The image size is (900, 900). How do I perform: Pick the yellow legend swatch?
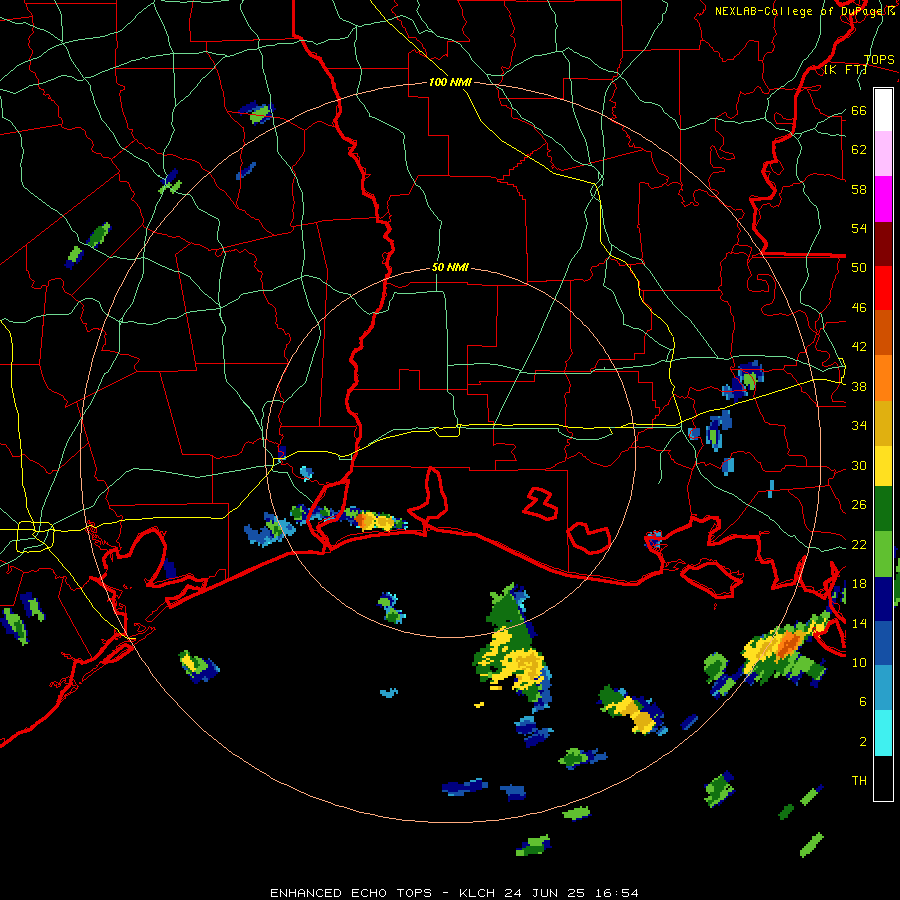tap(883, 466)
